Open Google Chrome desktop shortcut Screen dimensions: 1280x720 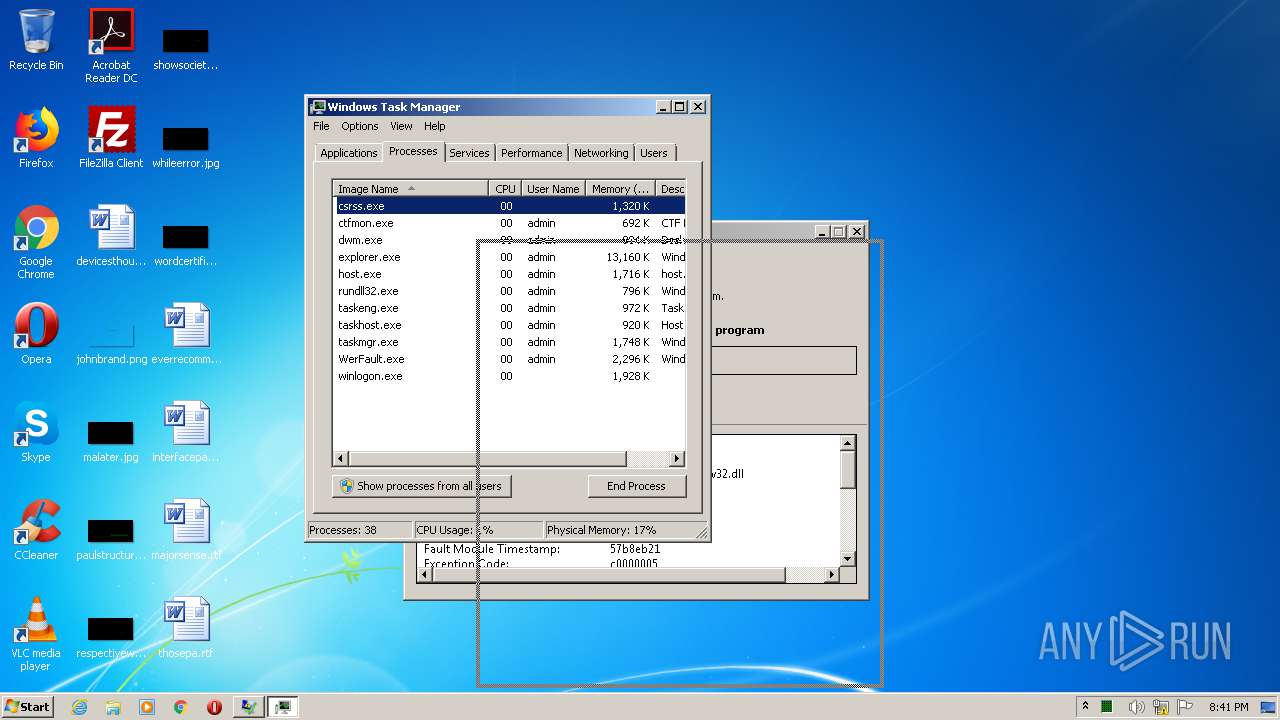coord(36,242)
